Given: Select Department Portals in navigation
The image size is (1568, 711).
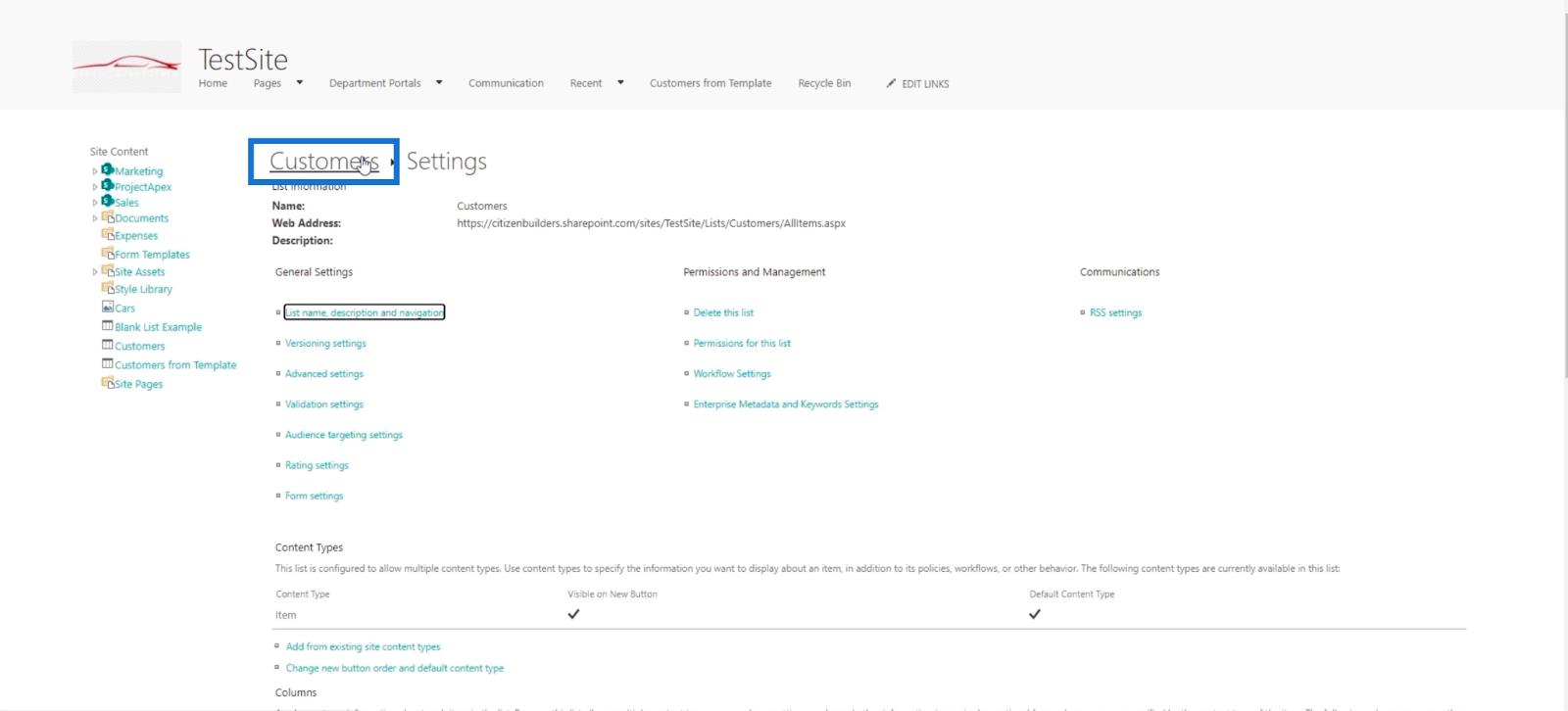Looking at the screenshot, I should coord(374,83).
